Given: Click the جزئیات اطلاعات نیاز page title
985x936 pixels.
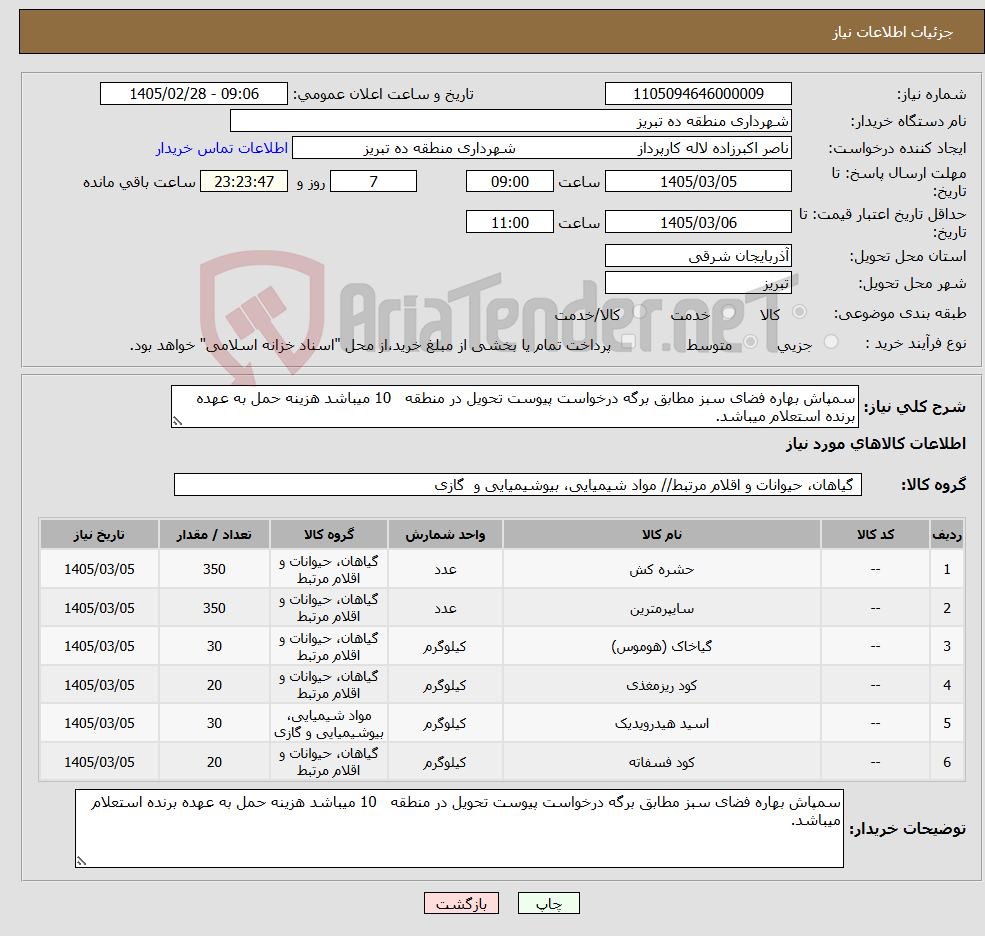Looking at the screenshot, I should tap(893, 32).
